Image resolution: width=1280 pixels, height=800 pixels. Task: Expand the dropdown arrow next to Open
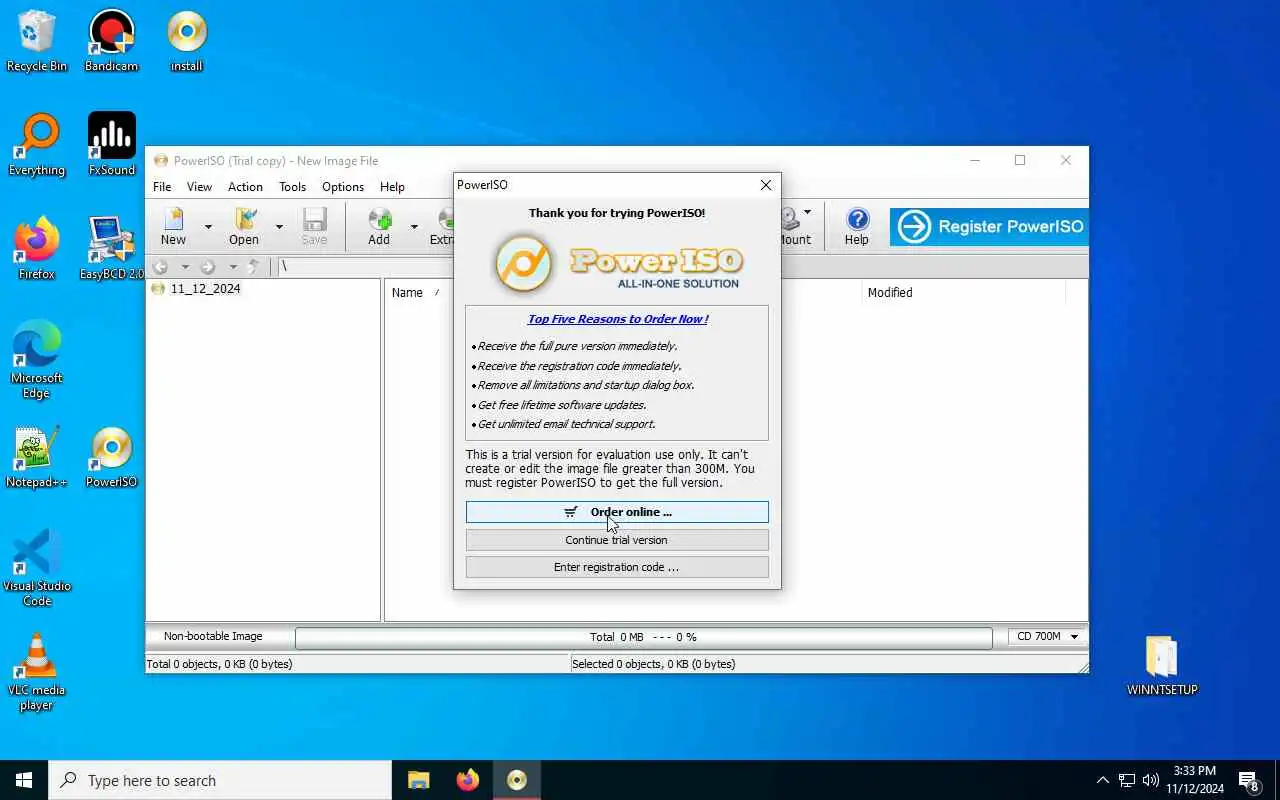point(279,227)
